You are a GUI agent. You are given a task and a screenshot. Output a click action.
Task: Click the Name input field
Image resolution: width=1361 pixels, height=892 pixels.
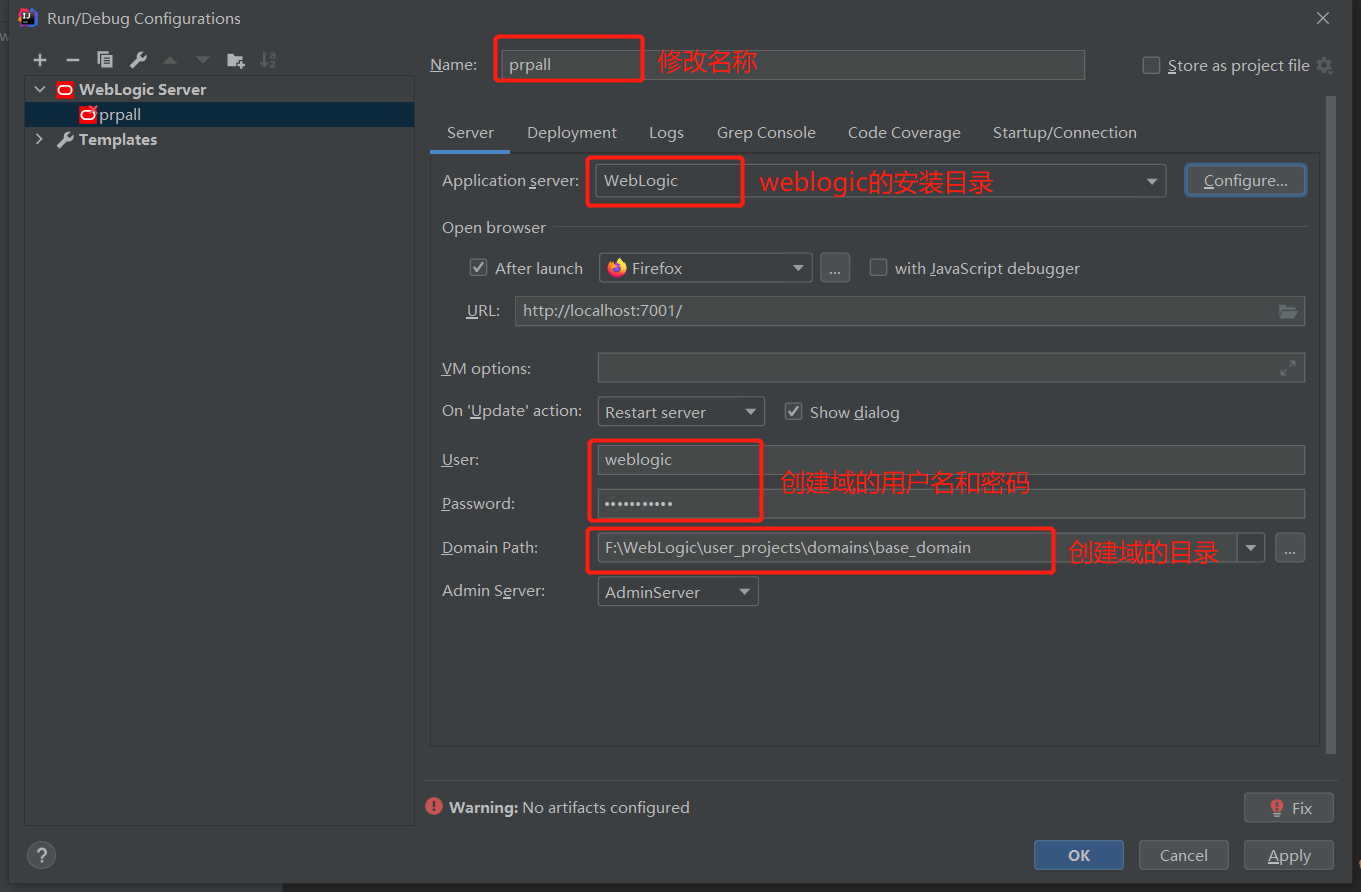click(792, 65)
